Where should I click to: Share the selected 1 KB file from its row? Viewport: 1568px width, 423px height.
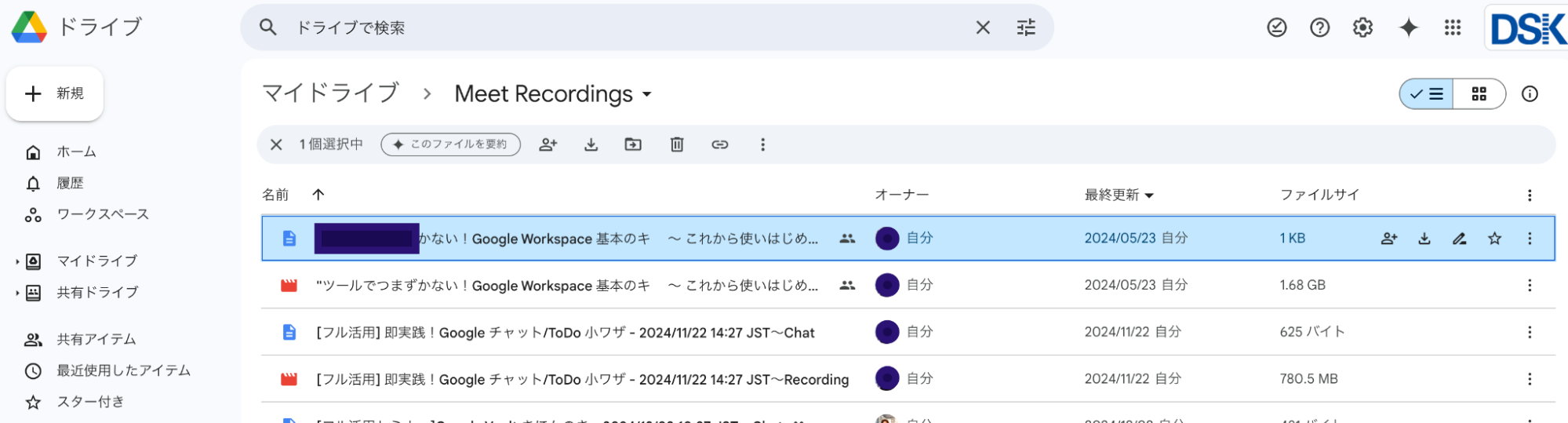click(x=1389, y=239)
